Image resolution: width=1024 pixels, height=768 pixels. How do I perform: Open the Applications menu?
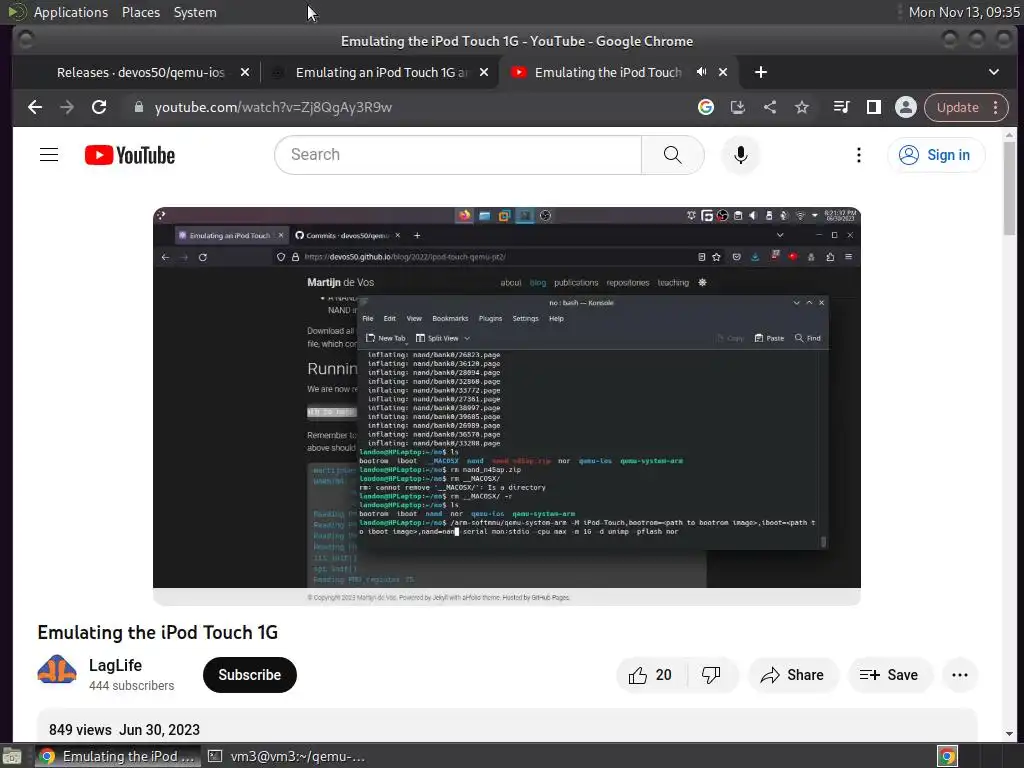(71, 12)
